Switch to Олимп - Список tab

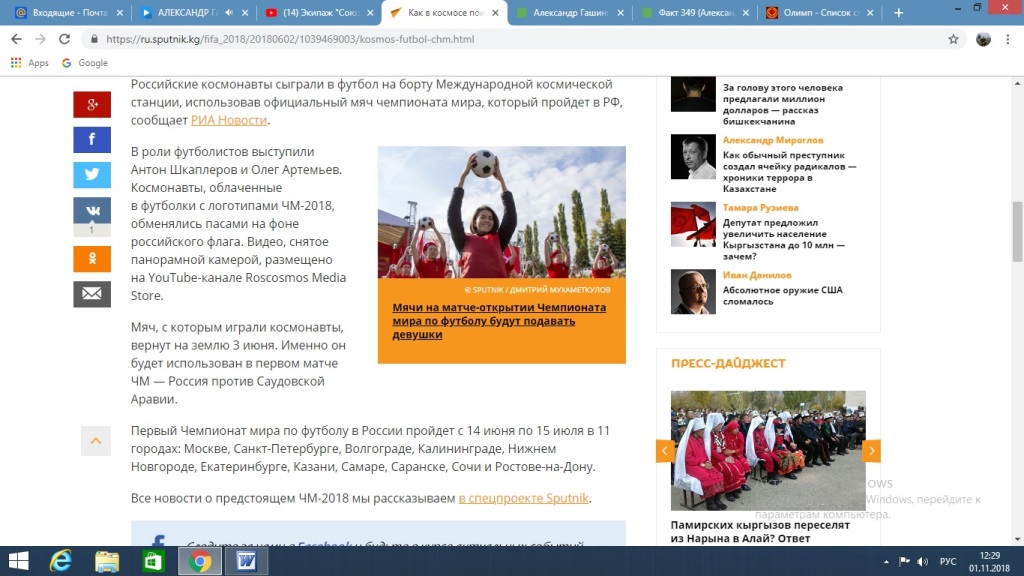[x=818, y=12]
